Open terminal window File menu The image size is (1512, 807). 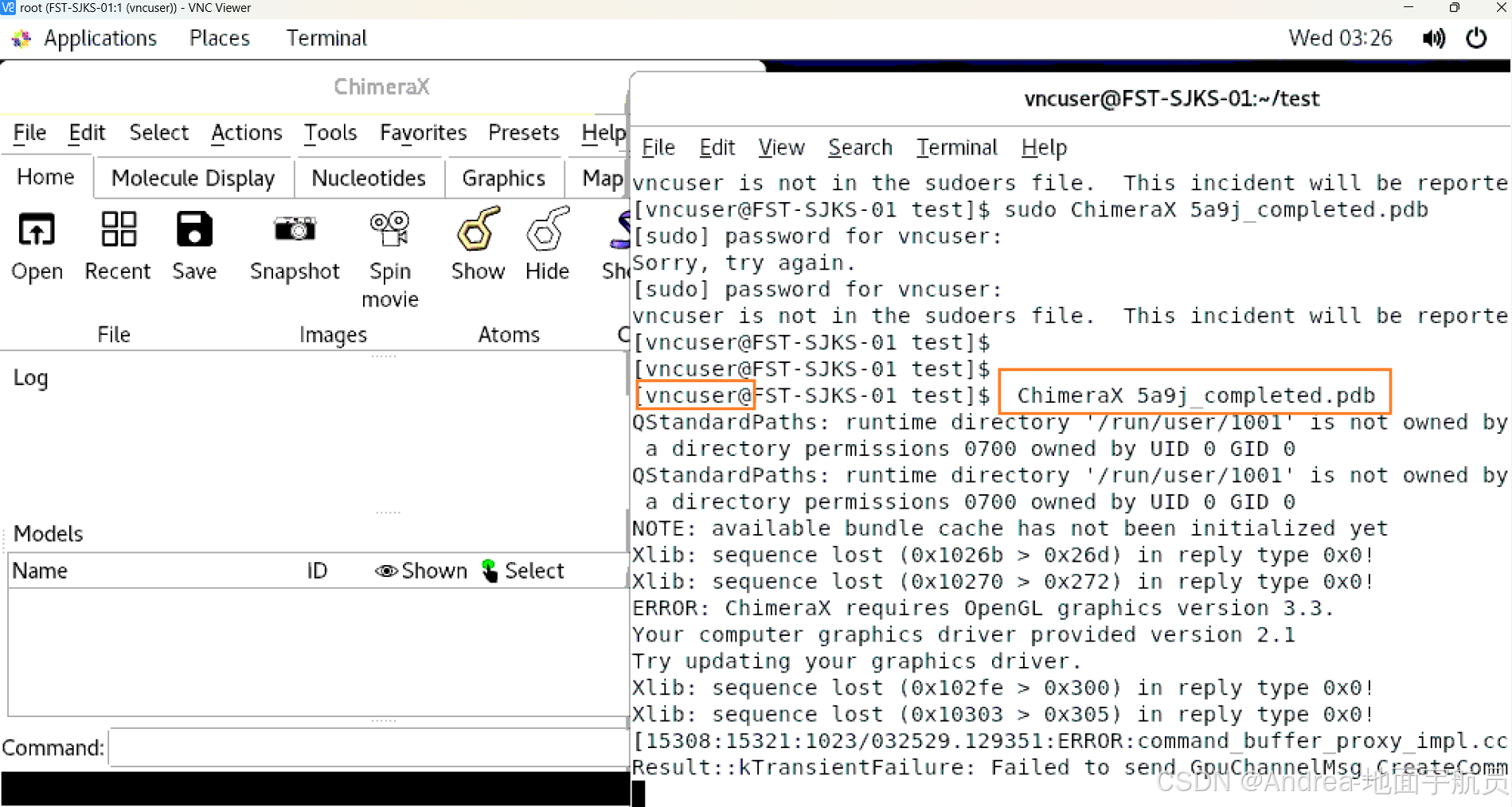(x=658, y=147)
